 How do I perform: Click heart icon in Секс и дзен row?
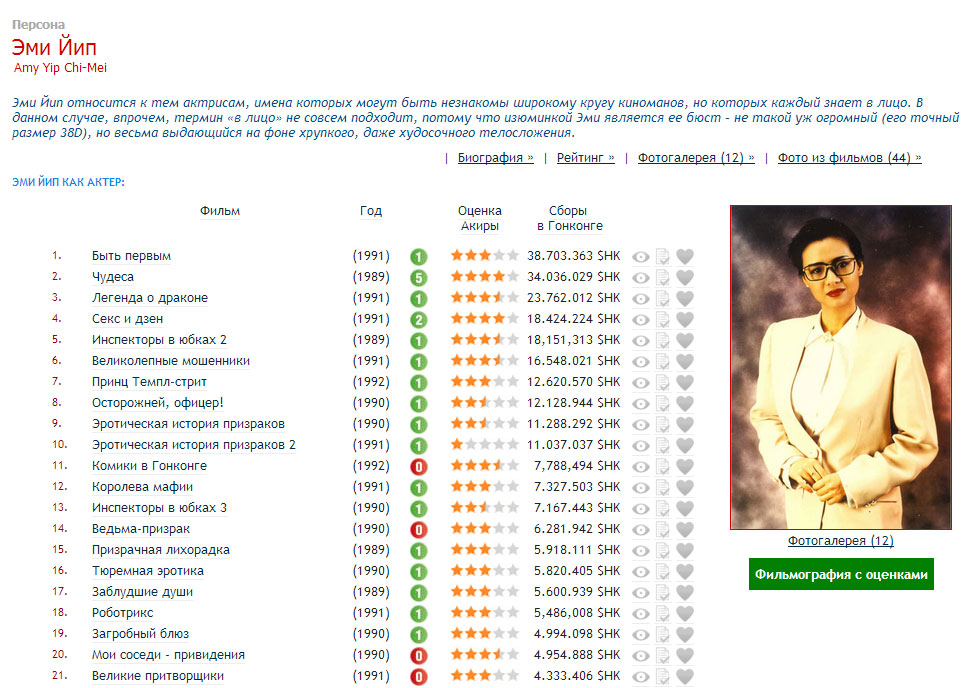(x=685, y=319)
